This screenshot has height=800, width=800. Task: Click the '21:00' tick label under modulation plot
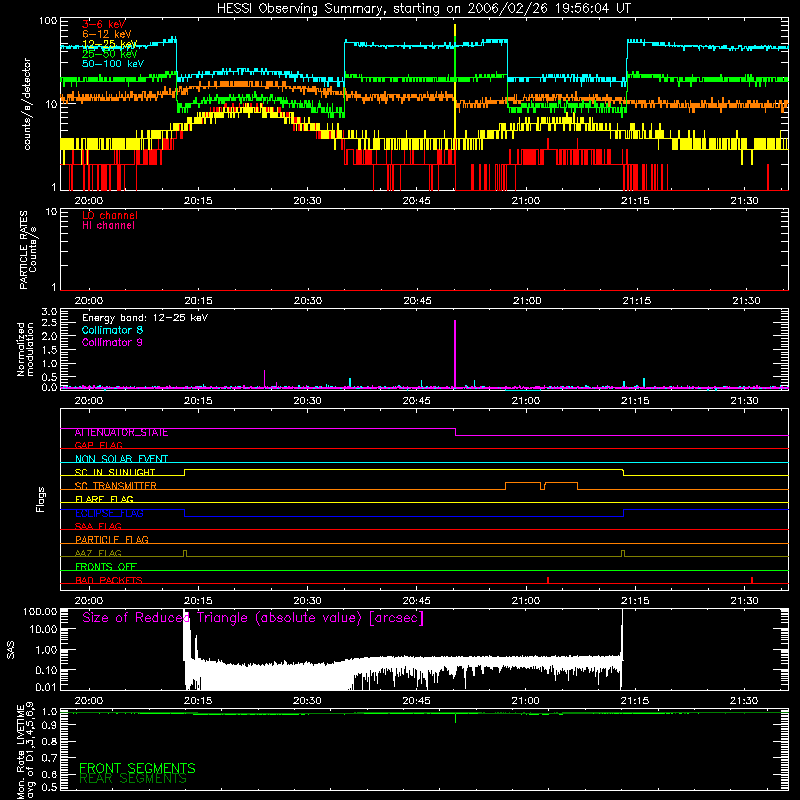pyautogui.click(x=526, y=401)
